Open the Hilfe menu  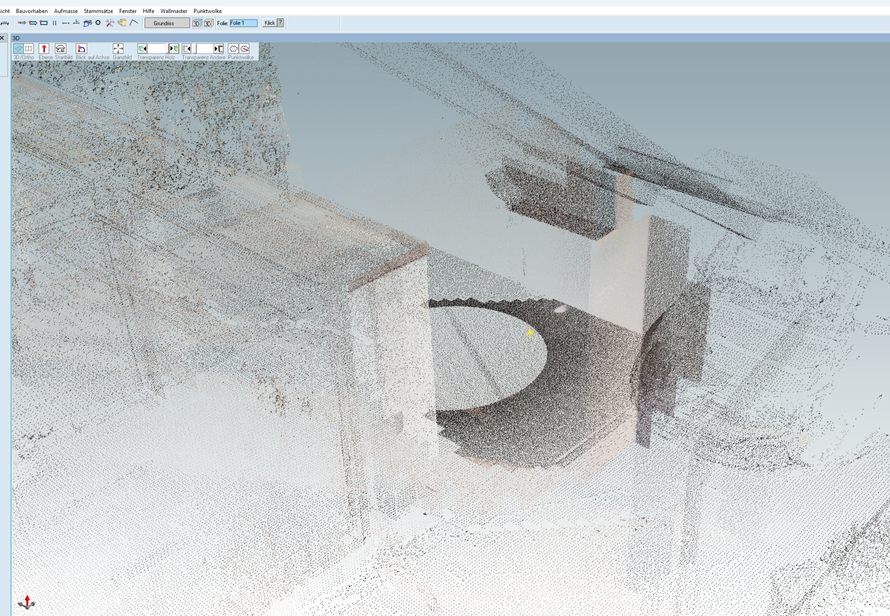point(149,11)
